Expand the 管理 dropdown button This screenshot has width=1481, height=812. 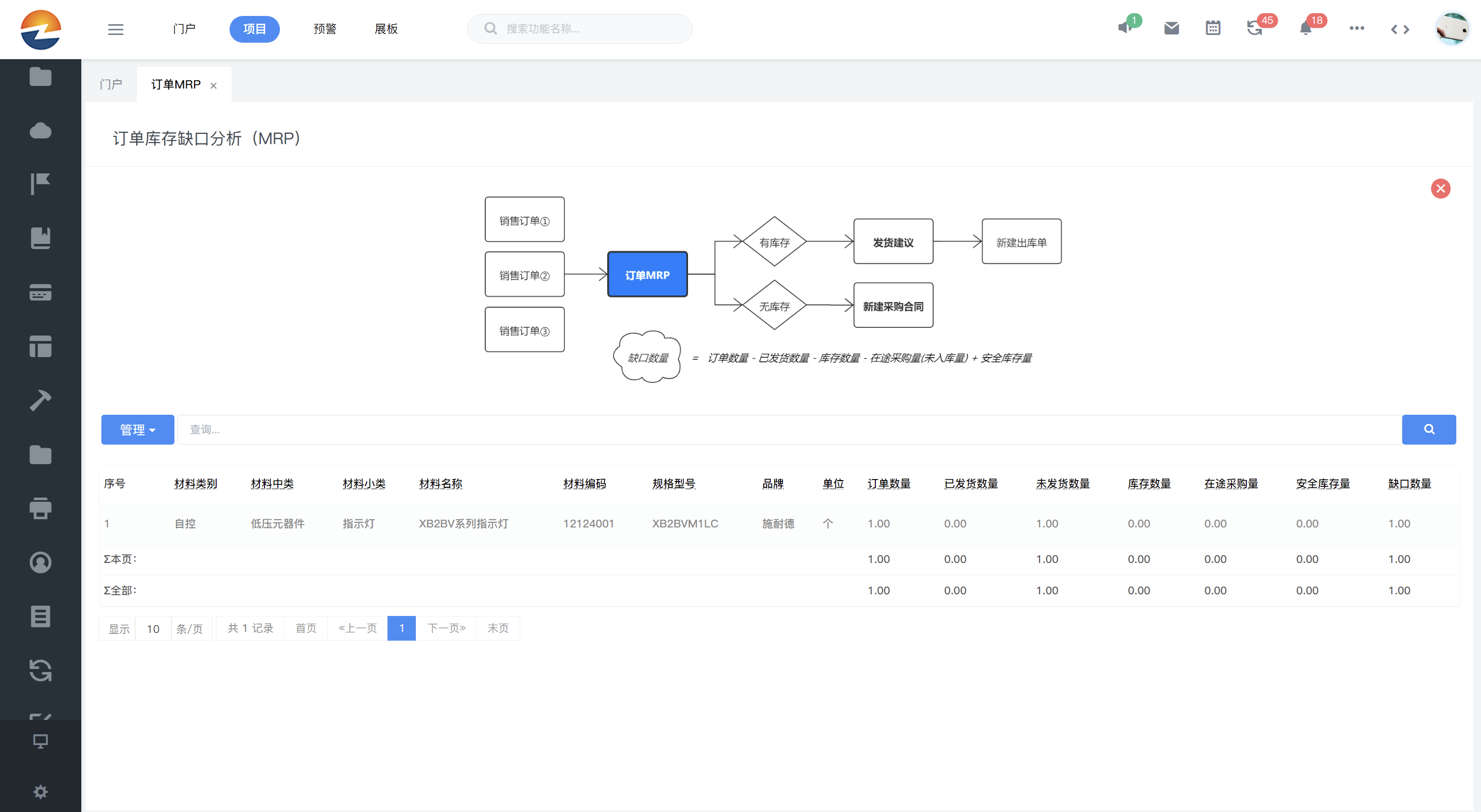coord(137,430)
